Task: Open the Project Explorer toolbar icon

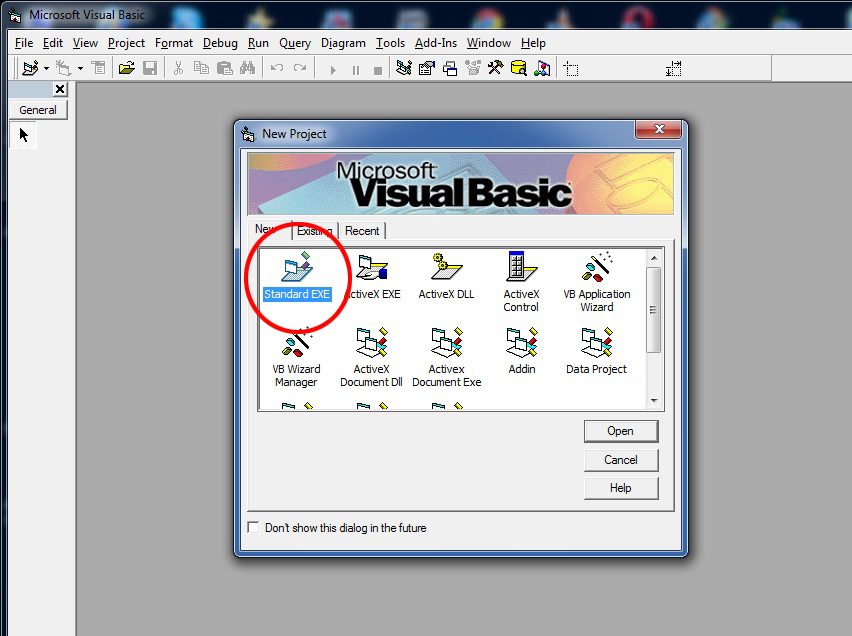Action: coord(404,68)
